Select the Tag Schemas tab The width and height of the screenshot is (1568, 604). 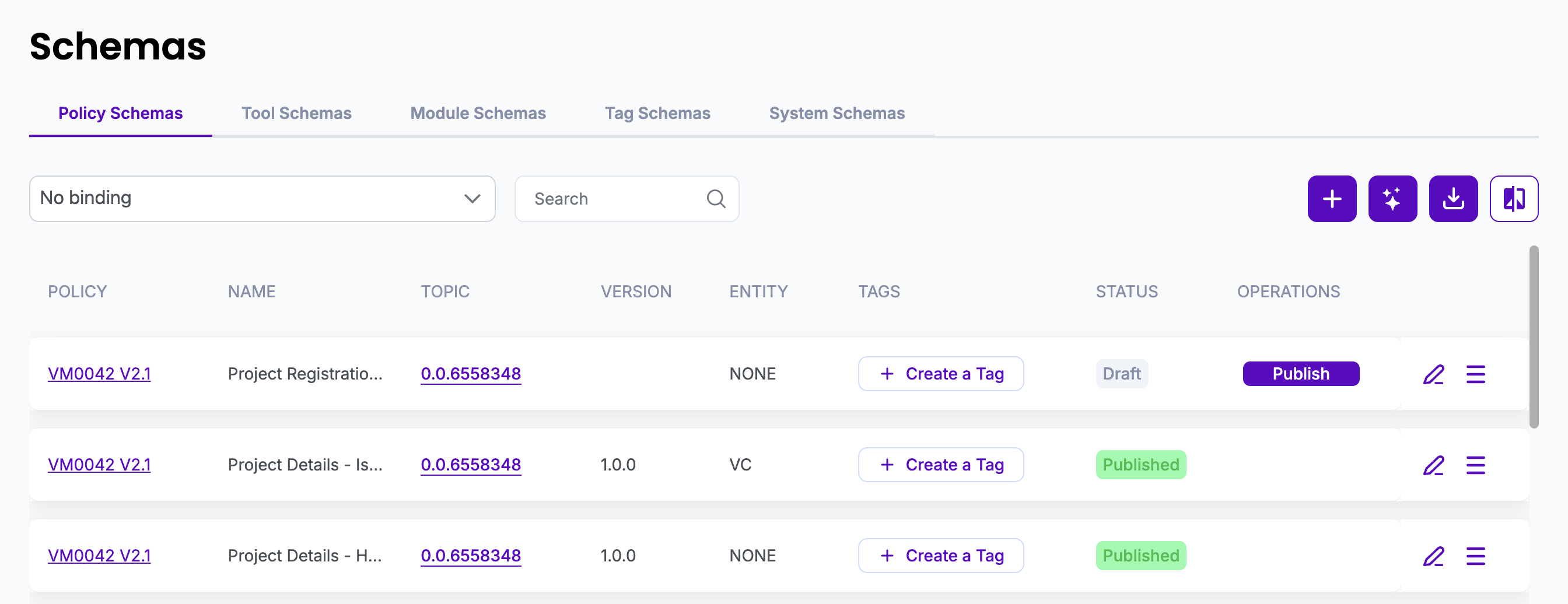657,114
